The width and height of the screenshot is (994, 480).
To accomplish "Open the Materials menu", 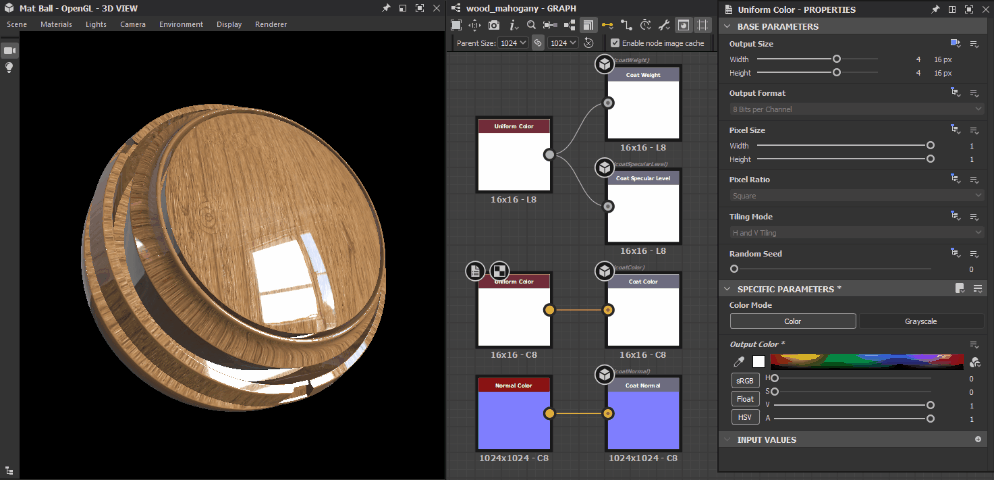I will click(56, 24).
